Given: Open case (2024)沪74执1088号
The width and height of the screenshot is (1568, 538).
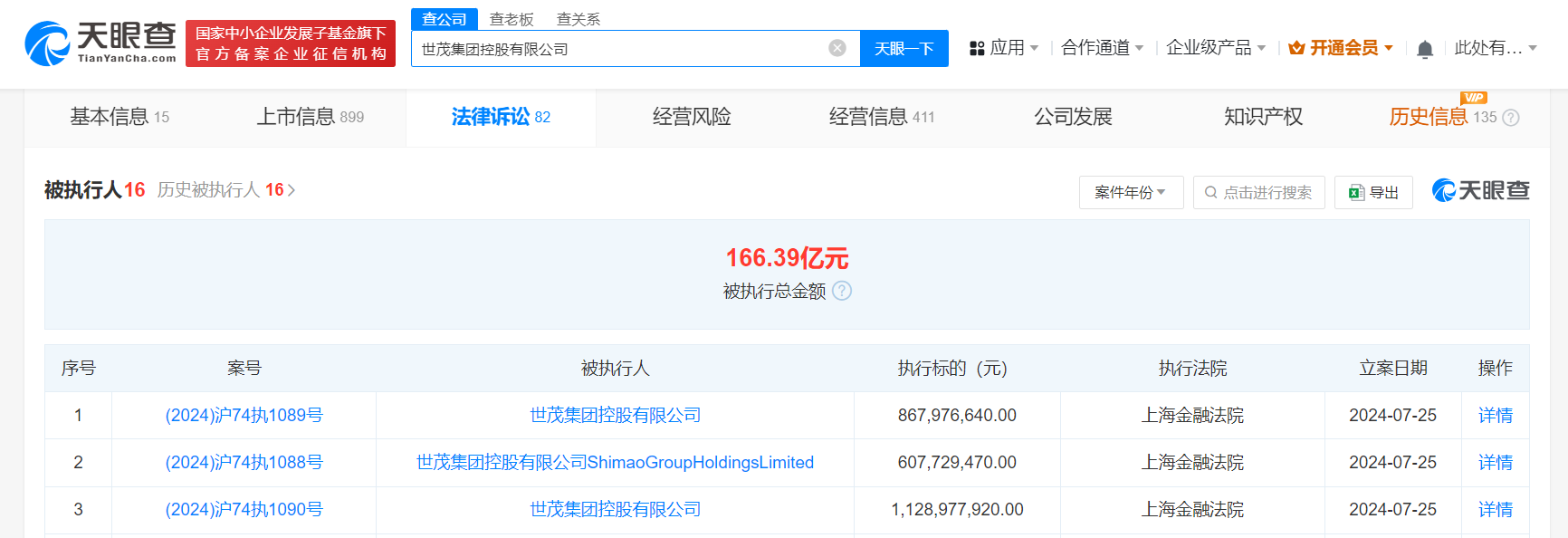Looking at the screenshot, I should point(244,462).
